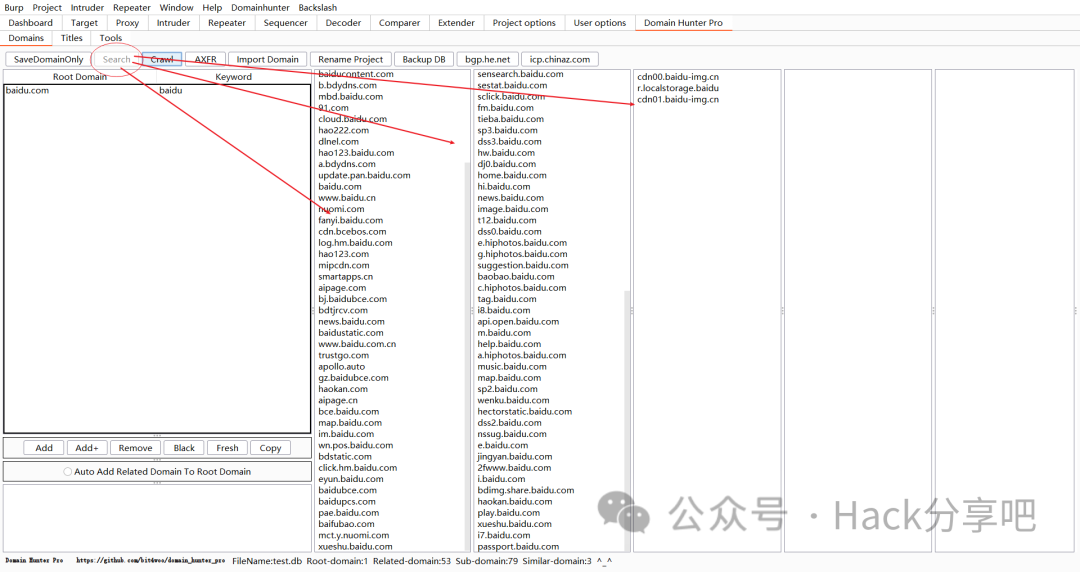
Task: Click the Remove button
Action: 135,448
